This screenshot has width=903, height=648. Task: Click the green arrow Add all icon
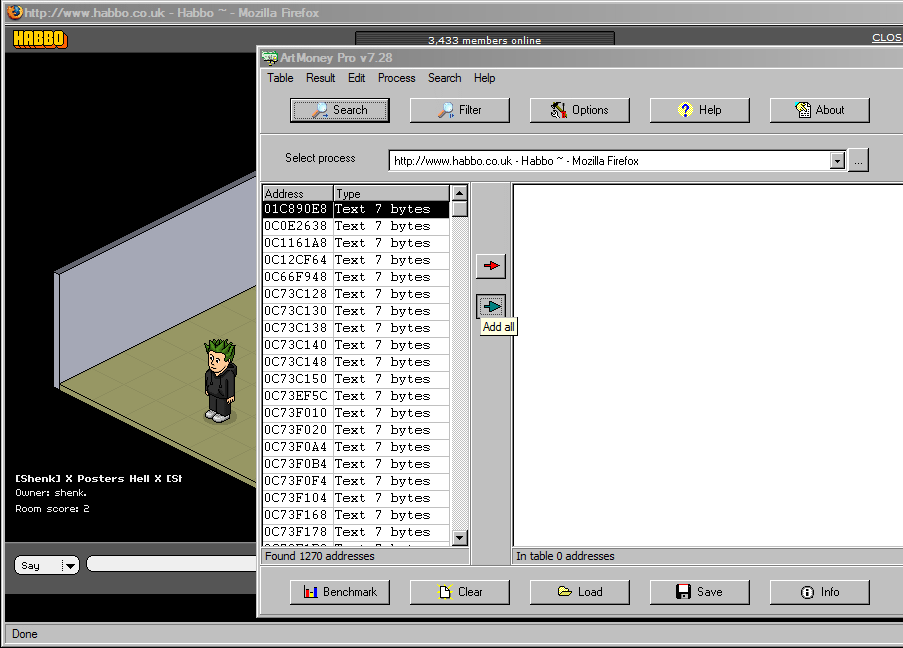coord(491,306)
